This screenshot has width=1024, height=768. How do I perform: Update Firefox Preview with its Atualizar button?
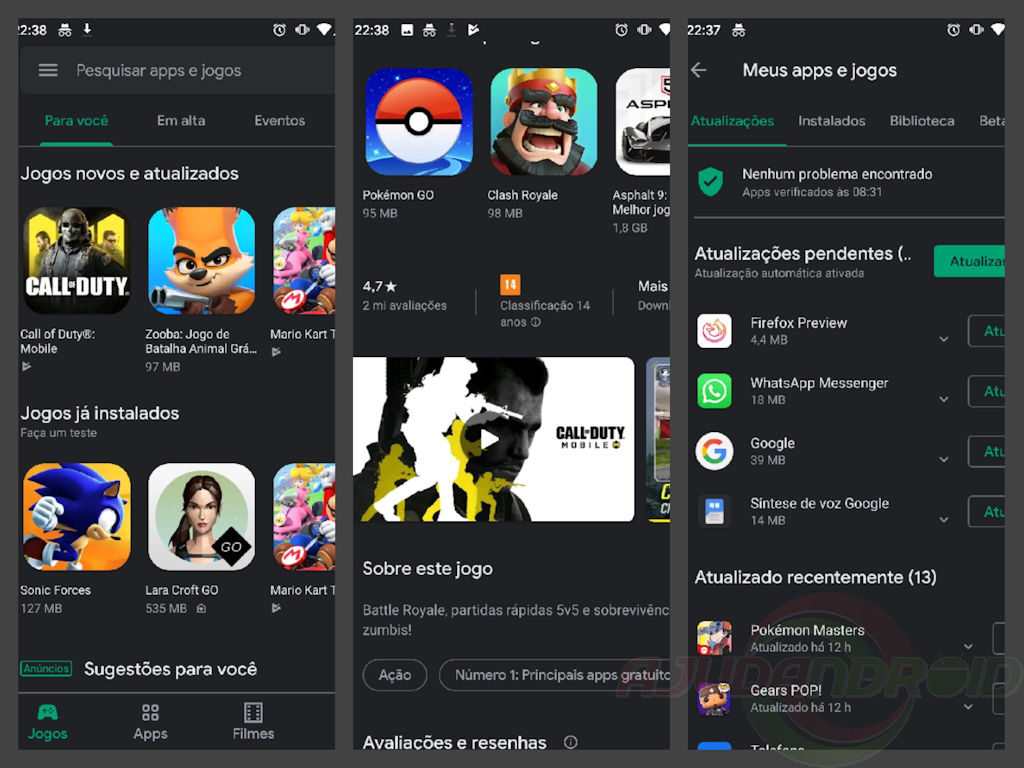(986, 331)
